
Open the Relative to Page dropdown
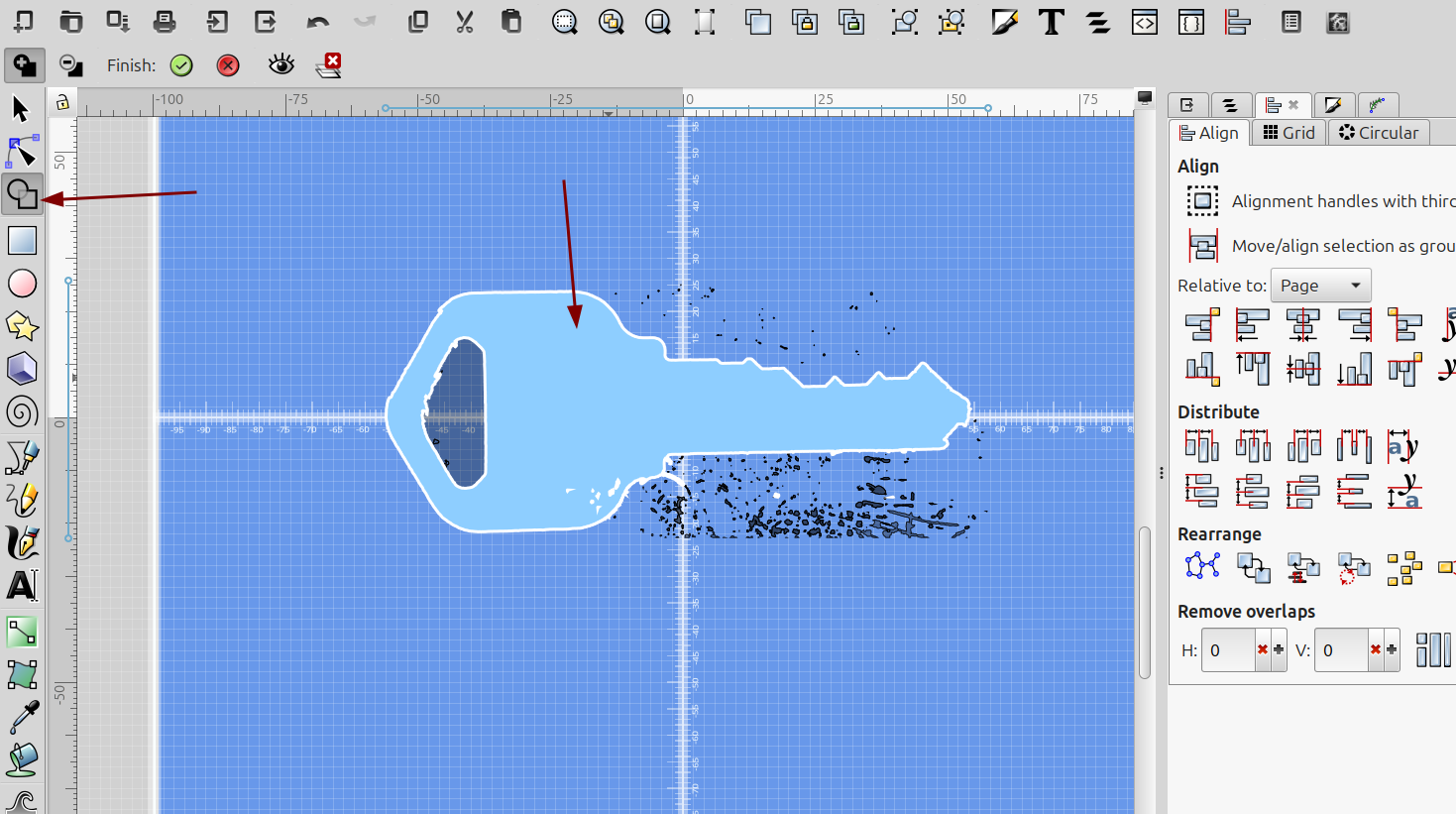(x=1320, y=286)
